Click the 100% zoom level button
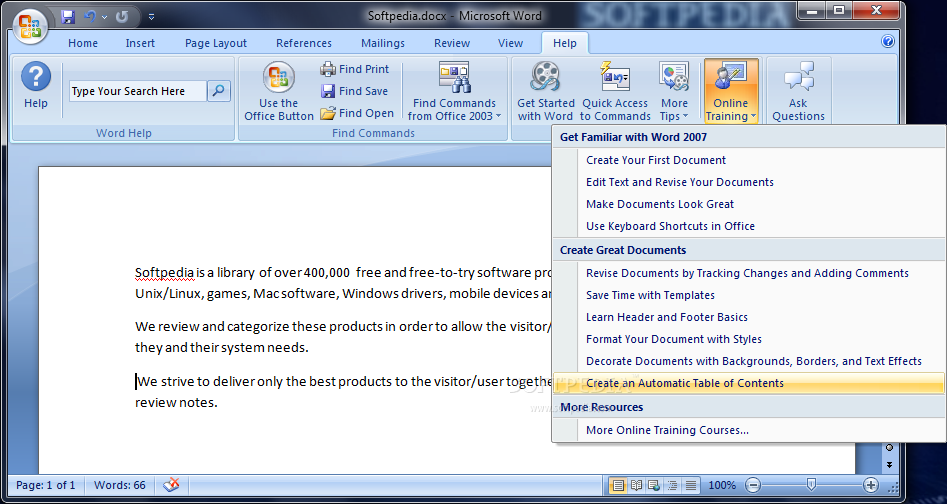This screenshot has height=504, width=947. pos(722,485)
